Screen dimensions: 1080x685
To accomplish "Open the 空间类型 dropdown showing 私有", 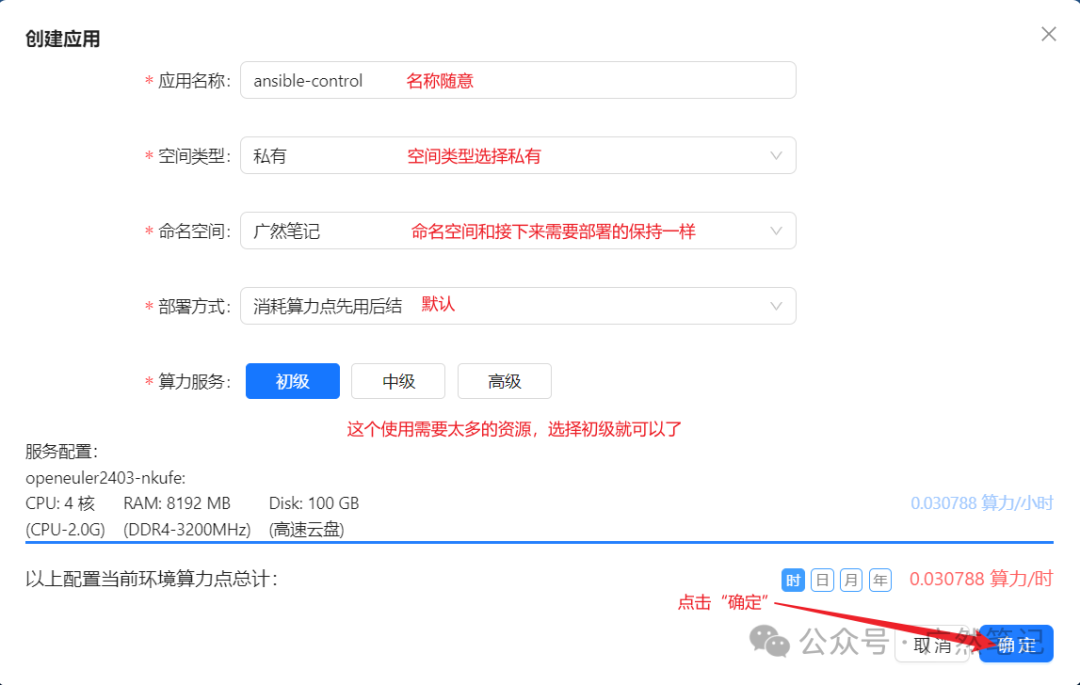I will pos(517,156).
